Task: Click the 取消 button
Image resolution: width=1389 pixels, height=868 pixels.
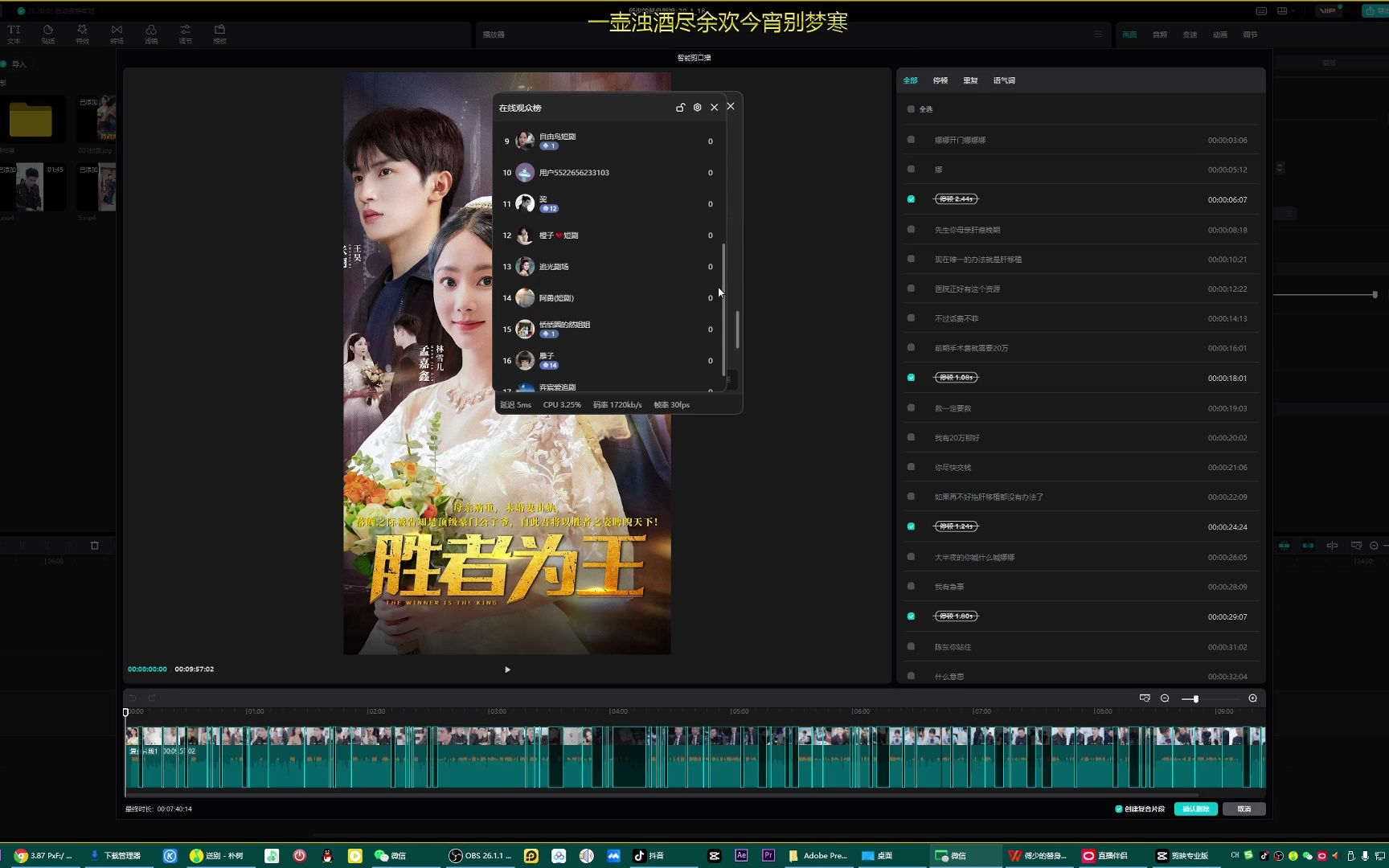Action: click(x=1244, y=809)
